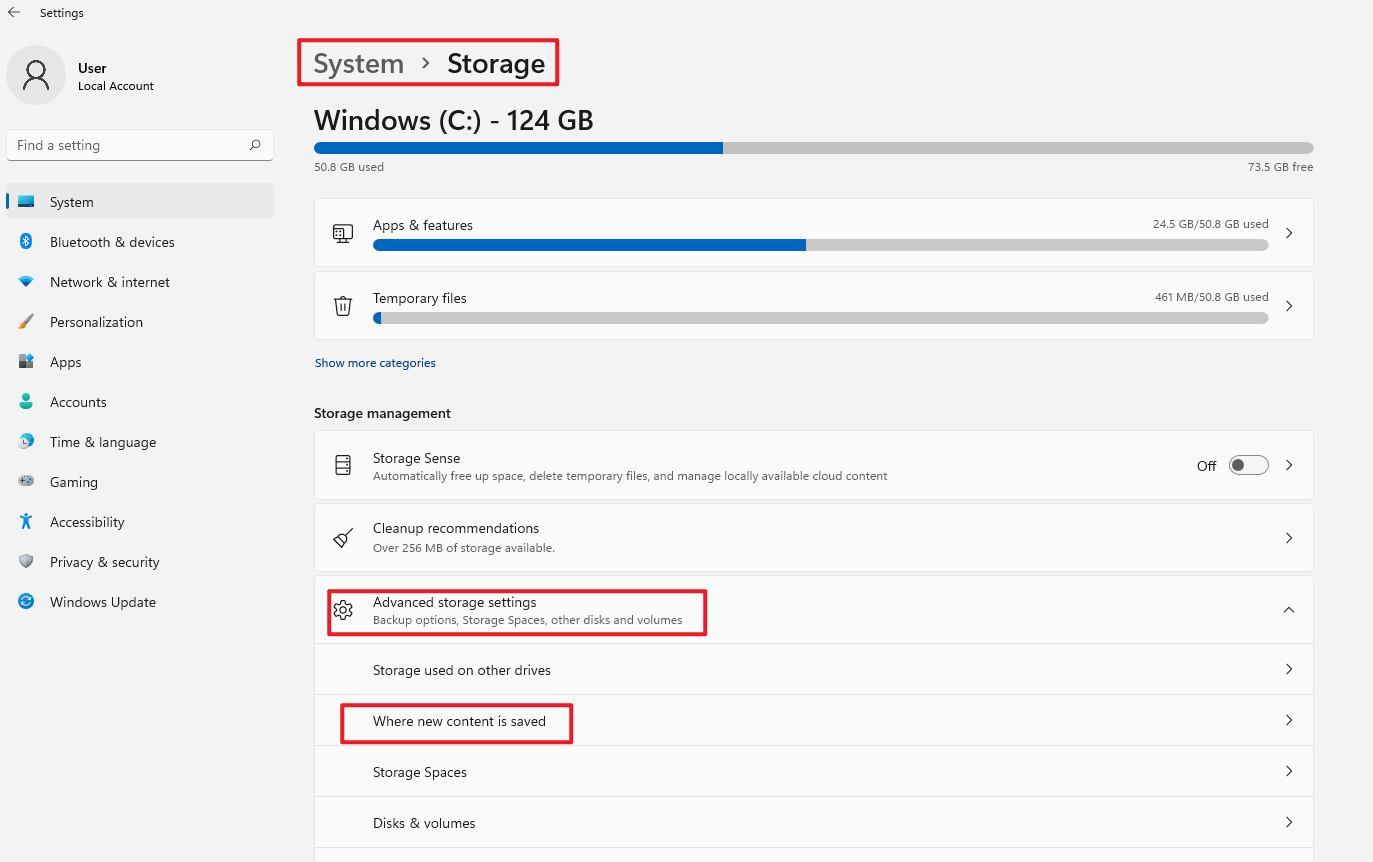Click the Bluetooth icon in sidebar
This screenshot has height=862, width=1373.
(x=26, y=242)
